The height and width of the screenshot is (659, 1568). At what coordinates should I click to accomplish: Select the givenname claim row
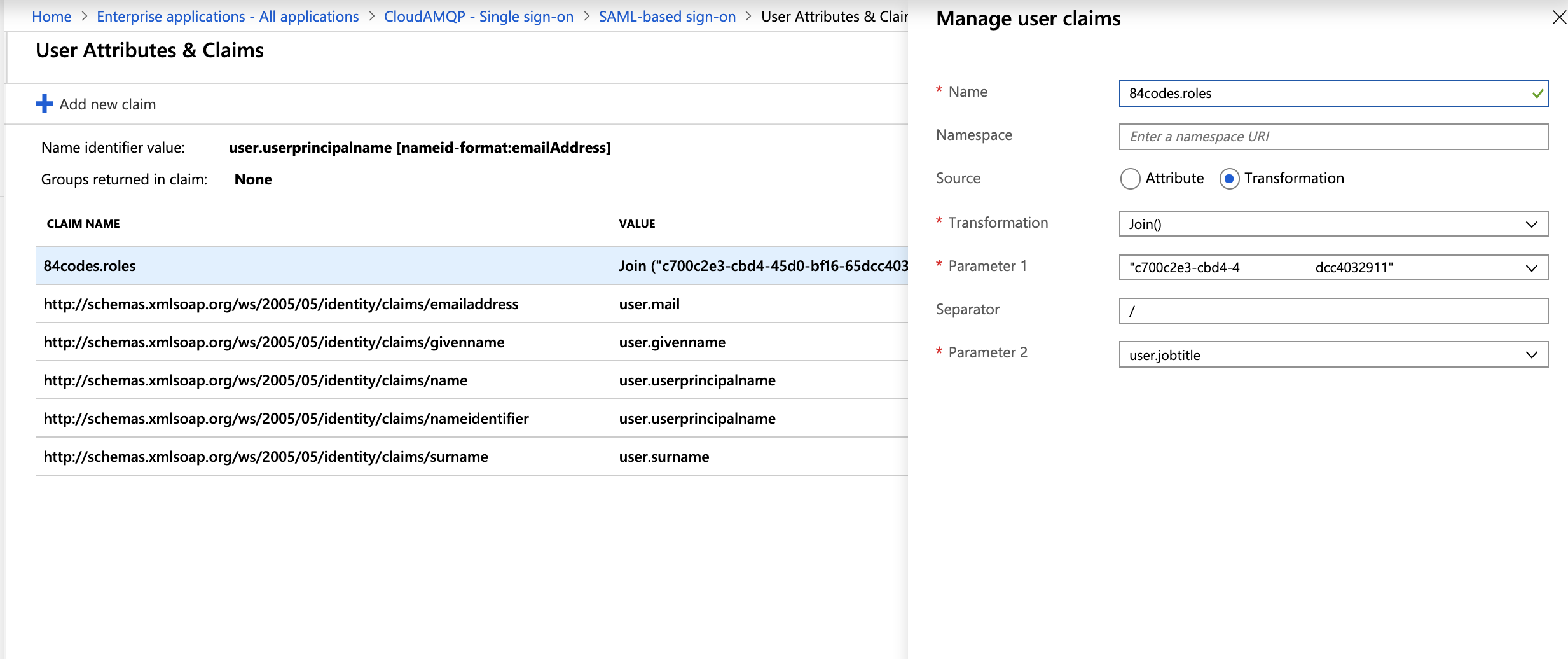(x=472, y=342)
